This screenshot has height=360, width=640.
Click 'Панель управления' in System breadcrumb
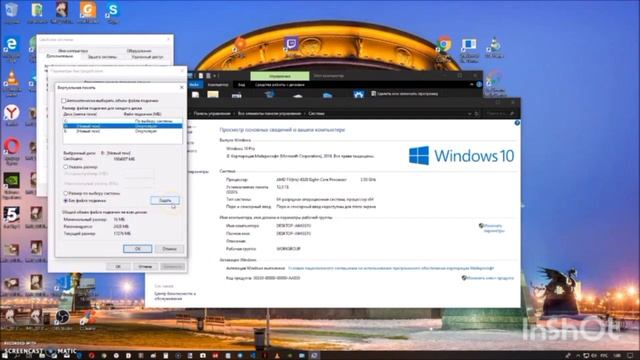(x=212, y=113)
